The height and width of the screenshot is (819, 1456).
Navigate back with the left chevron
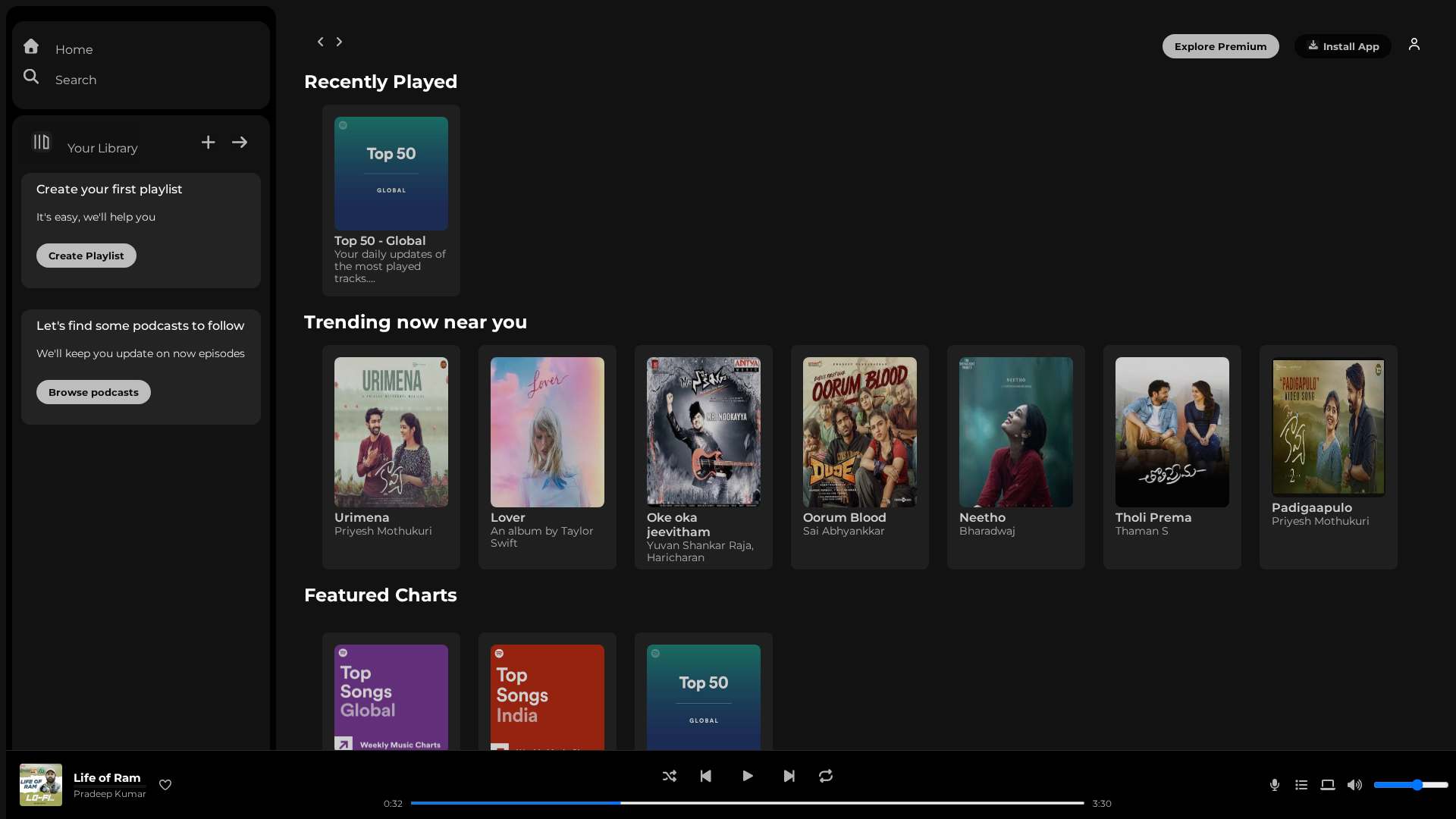320,42
